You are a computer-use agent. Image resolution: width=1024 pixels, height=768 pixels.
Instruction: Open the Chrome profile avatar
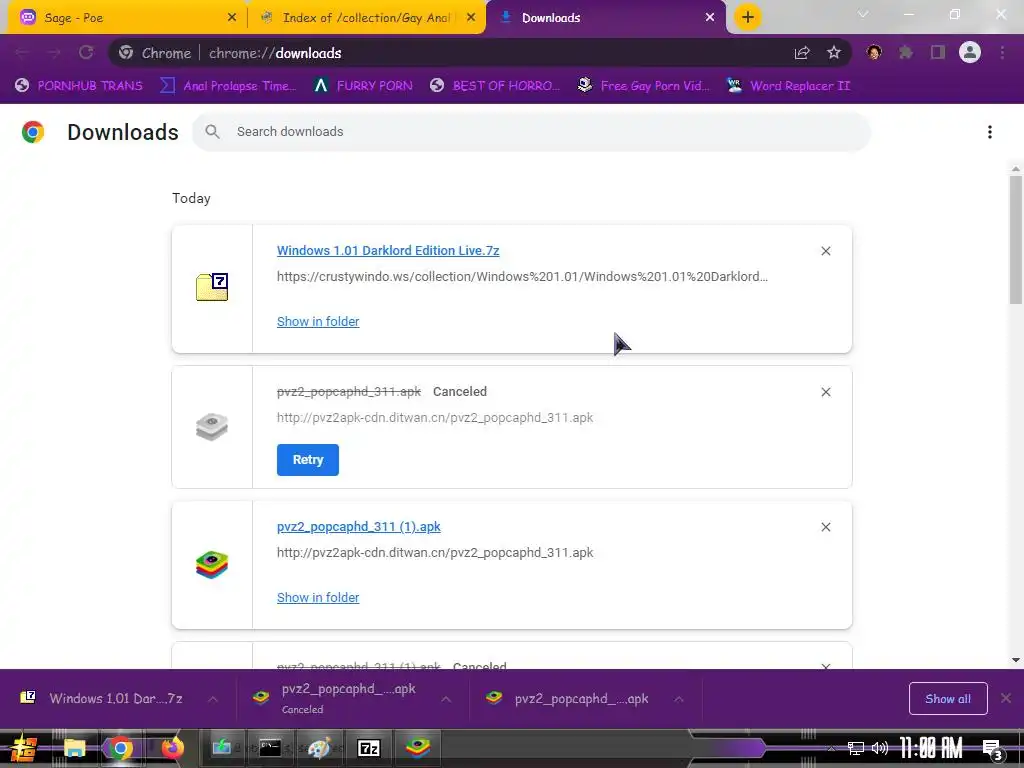(x=970, y=52)
